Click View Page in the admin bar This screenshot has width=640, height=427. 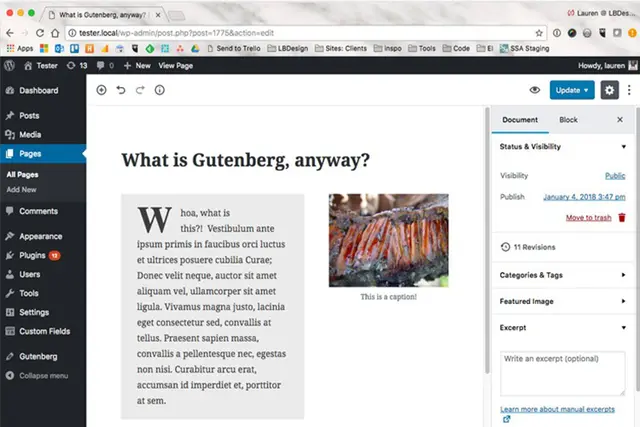pos(176,65)
